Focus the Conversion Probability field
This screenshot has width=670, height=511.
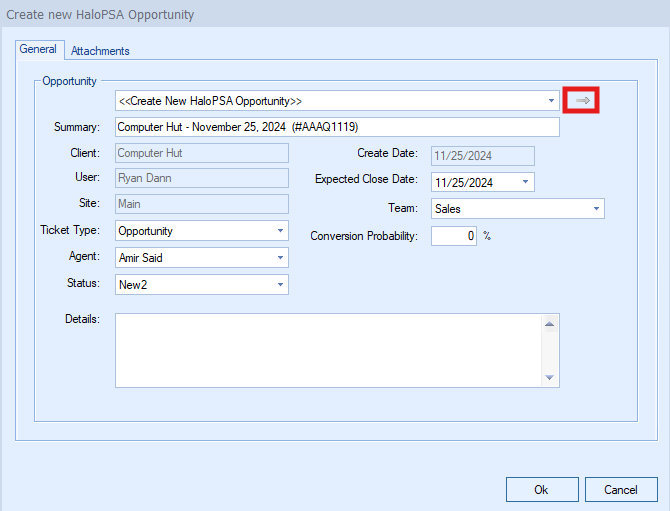click(453, 236)
